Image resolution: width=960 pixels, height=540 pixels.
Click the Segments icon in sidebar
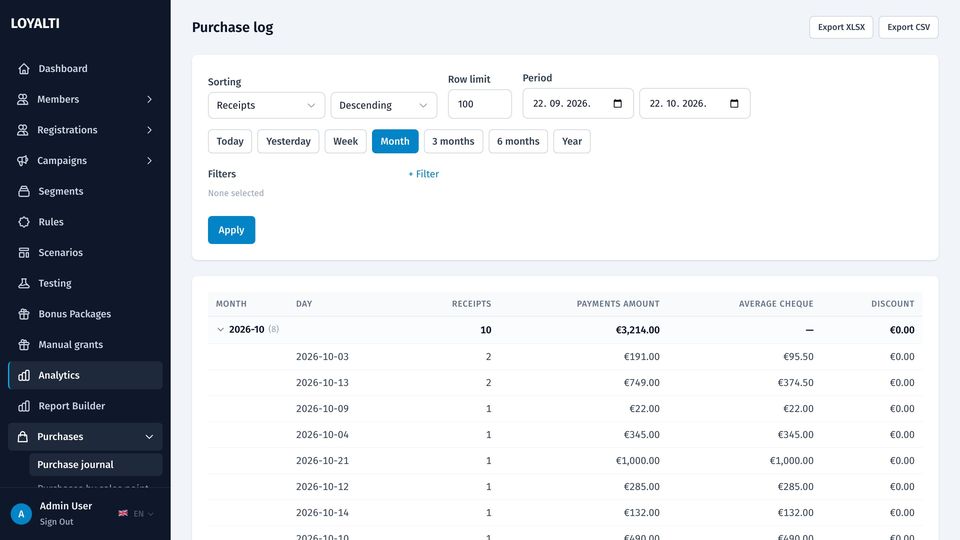click(24, 191)
